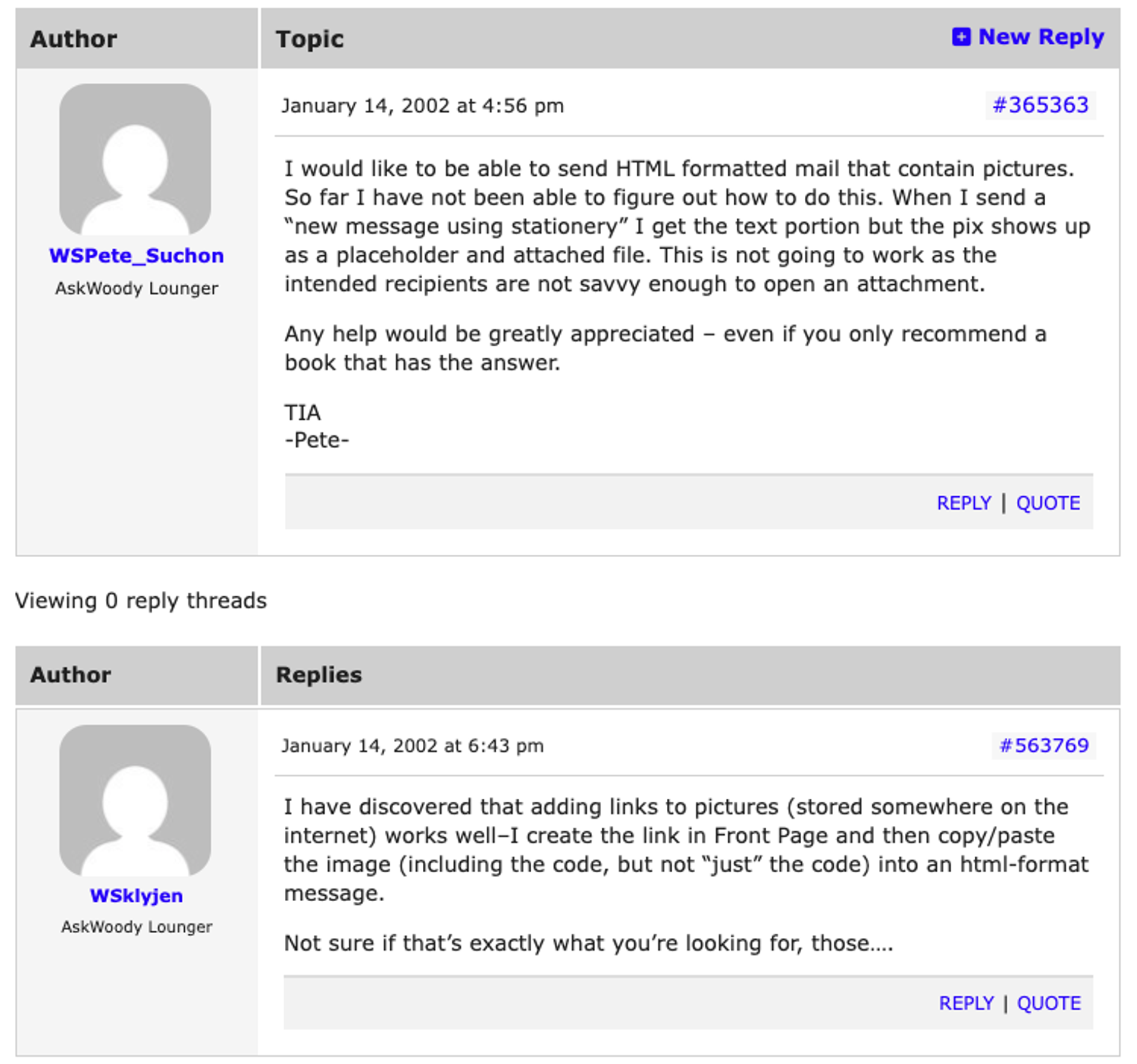
Task: Click AskWoody Lounger label under WSPete_Suchon
Action: point(136,288)
